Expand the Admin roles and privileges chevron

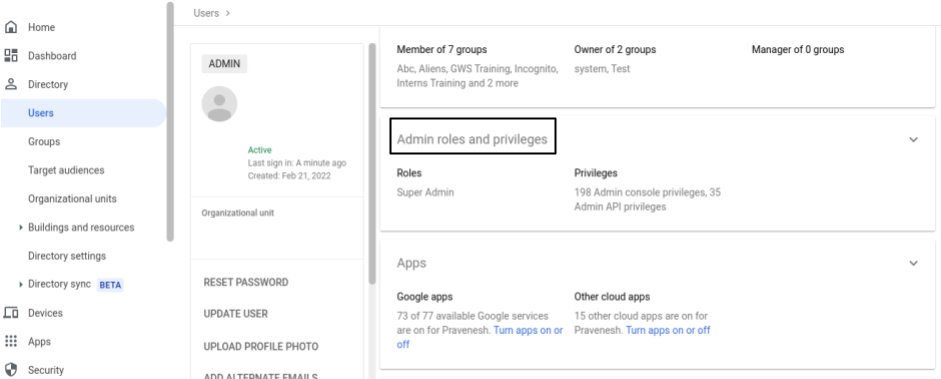click(x=913, y=139)
